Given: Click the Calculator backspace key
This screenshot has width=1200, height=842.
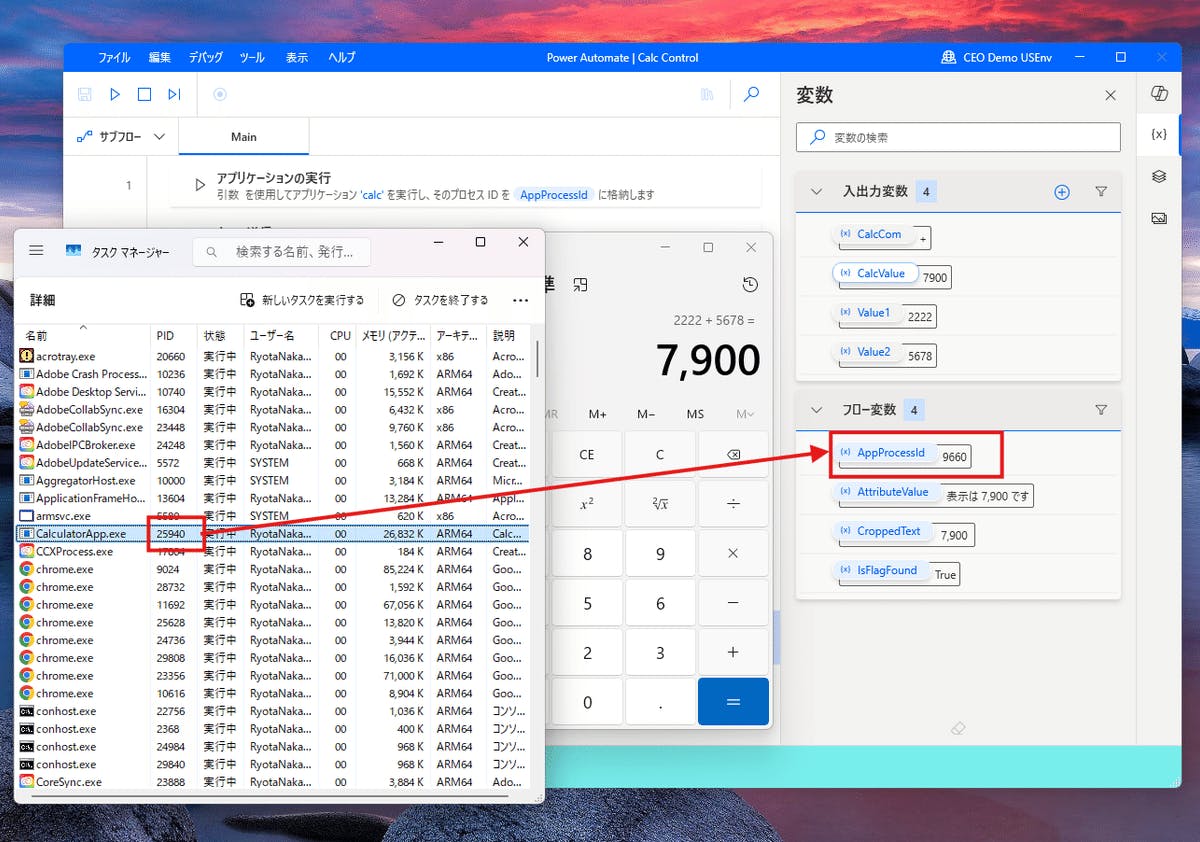Looking at the screenshot, I should pyautogui.click(x=733, y=455).
